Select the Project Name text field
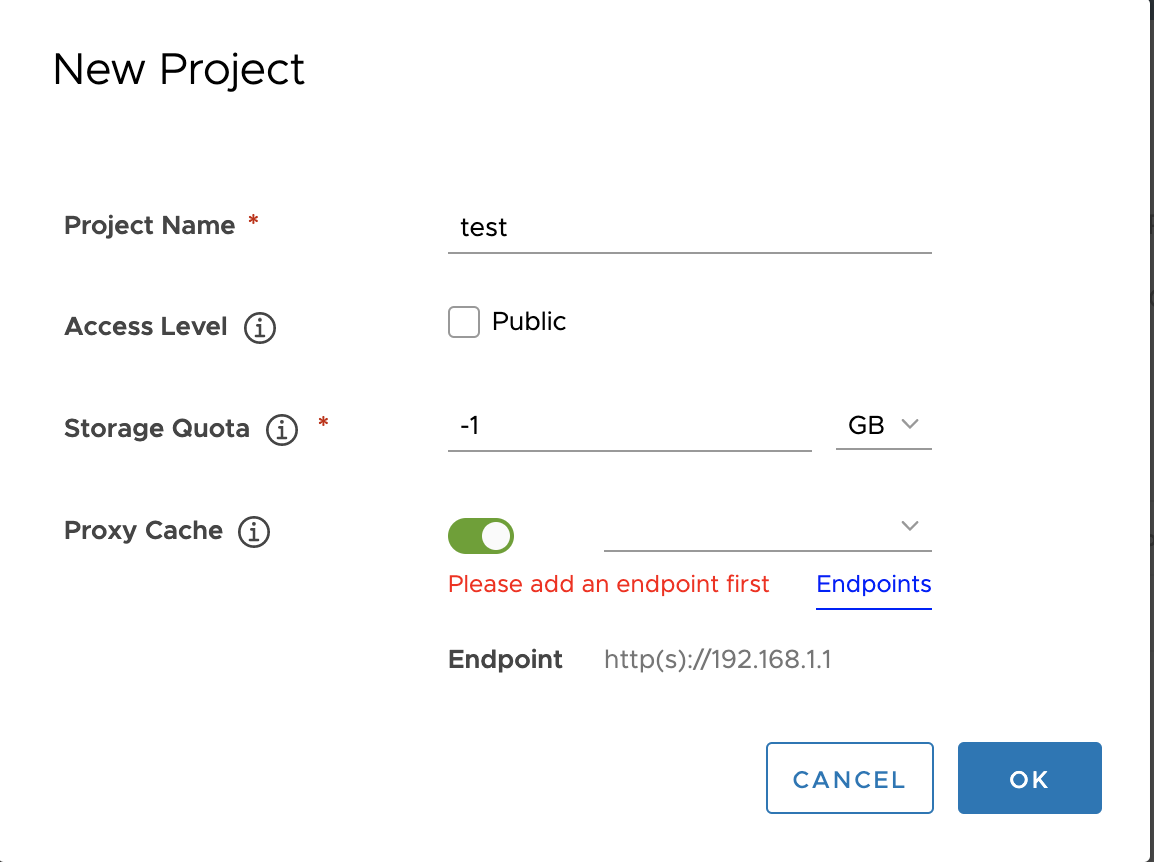1154x862 pixels. tap(689, 228)
